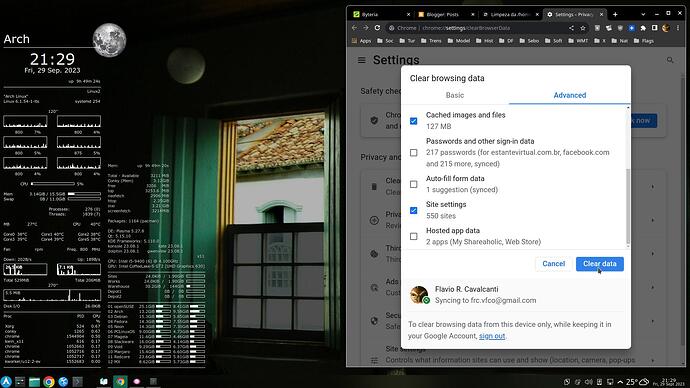Click the share icon in address bar

click(571, 28)
